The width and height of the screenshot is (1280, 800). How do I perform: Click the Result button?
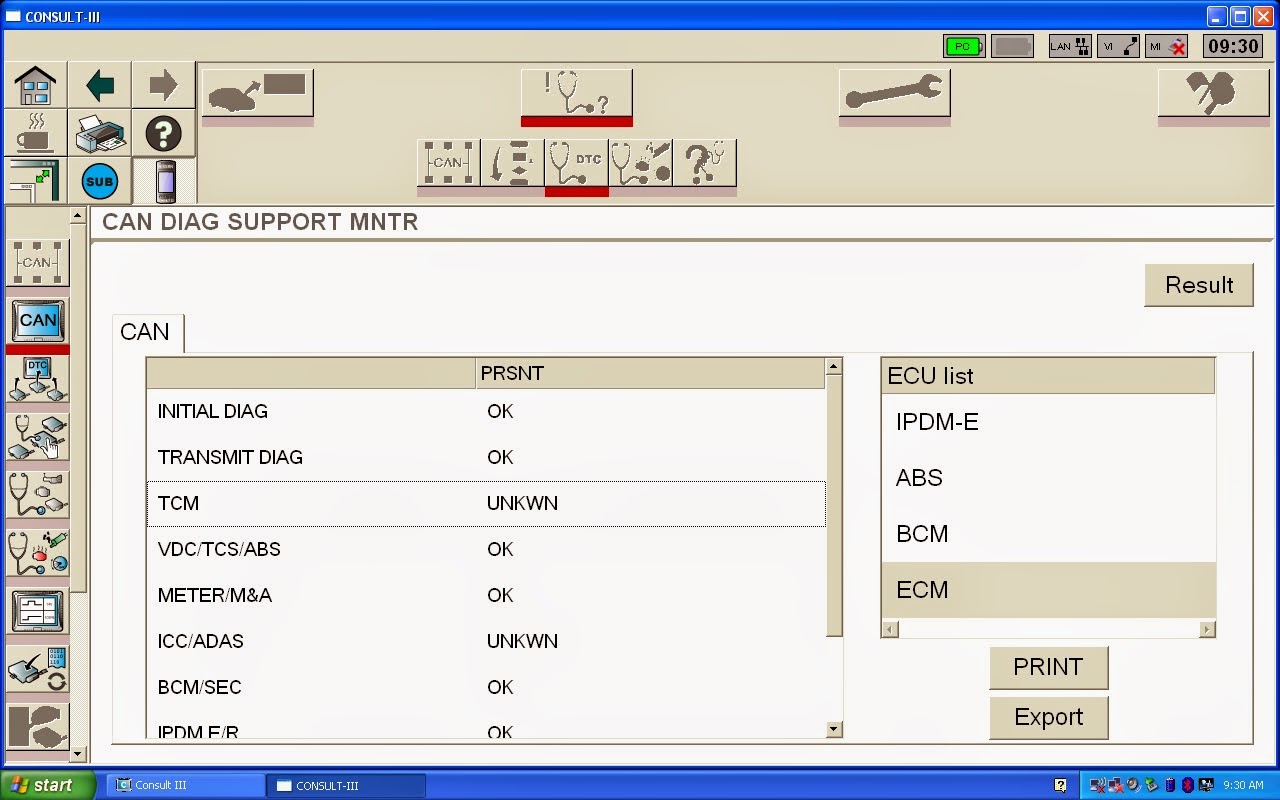tap(1198, 285)
